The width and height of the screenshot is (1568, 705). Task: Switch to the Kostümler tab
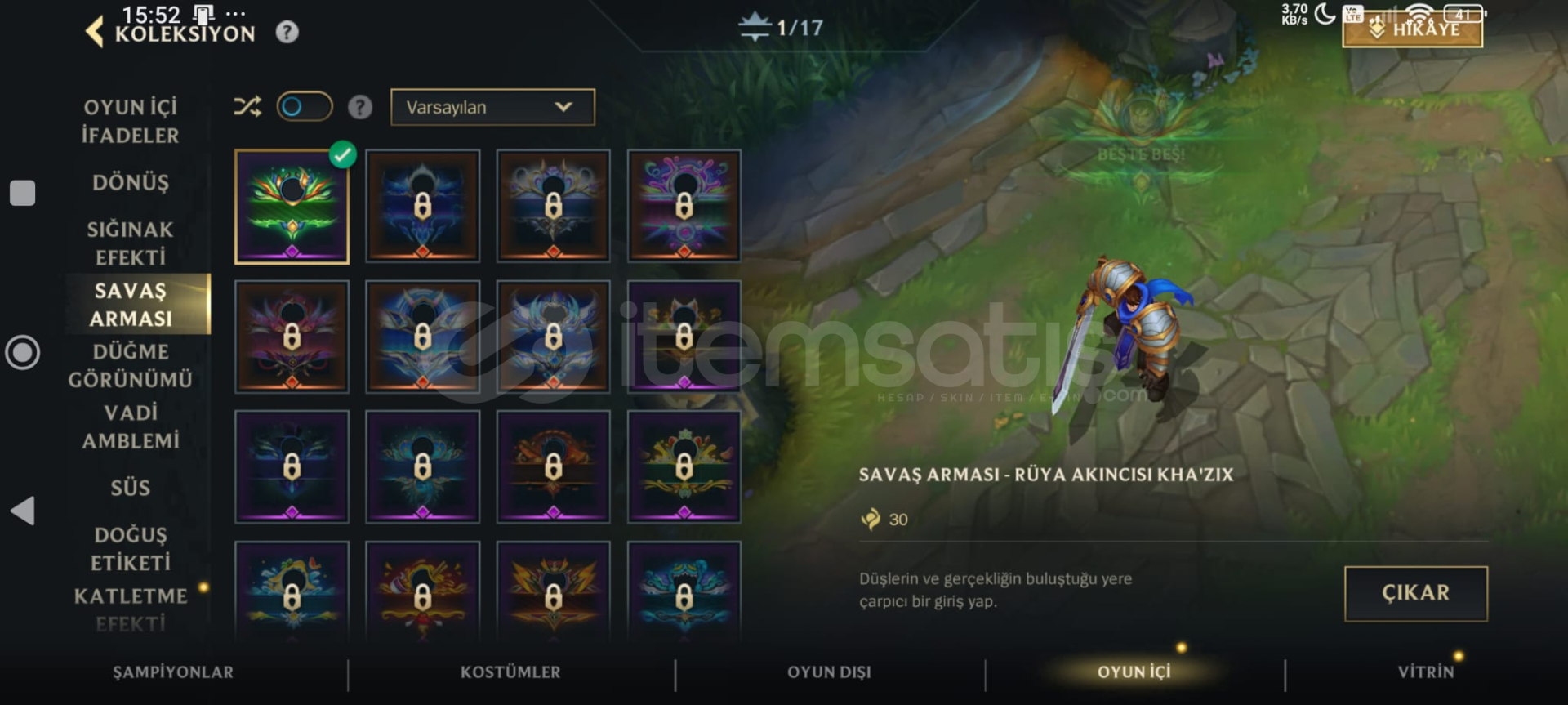click(x=510, y=672)
